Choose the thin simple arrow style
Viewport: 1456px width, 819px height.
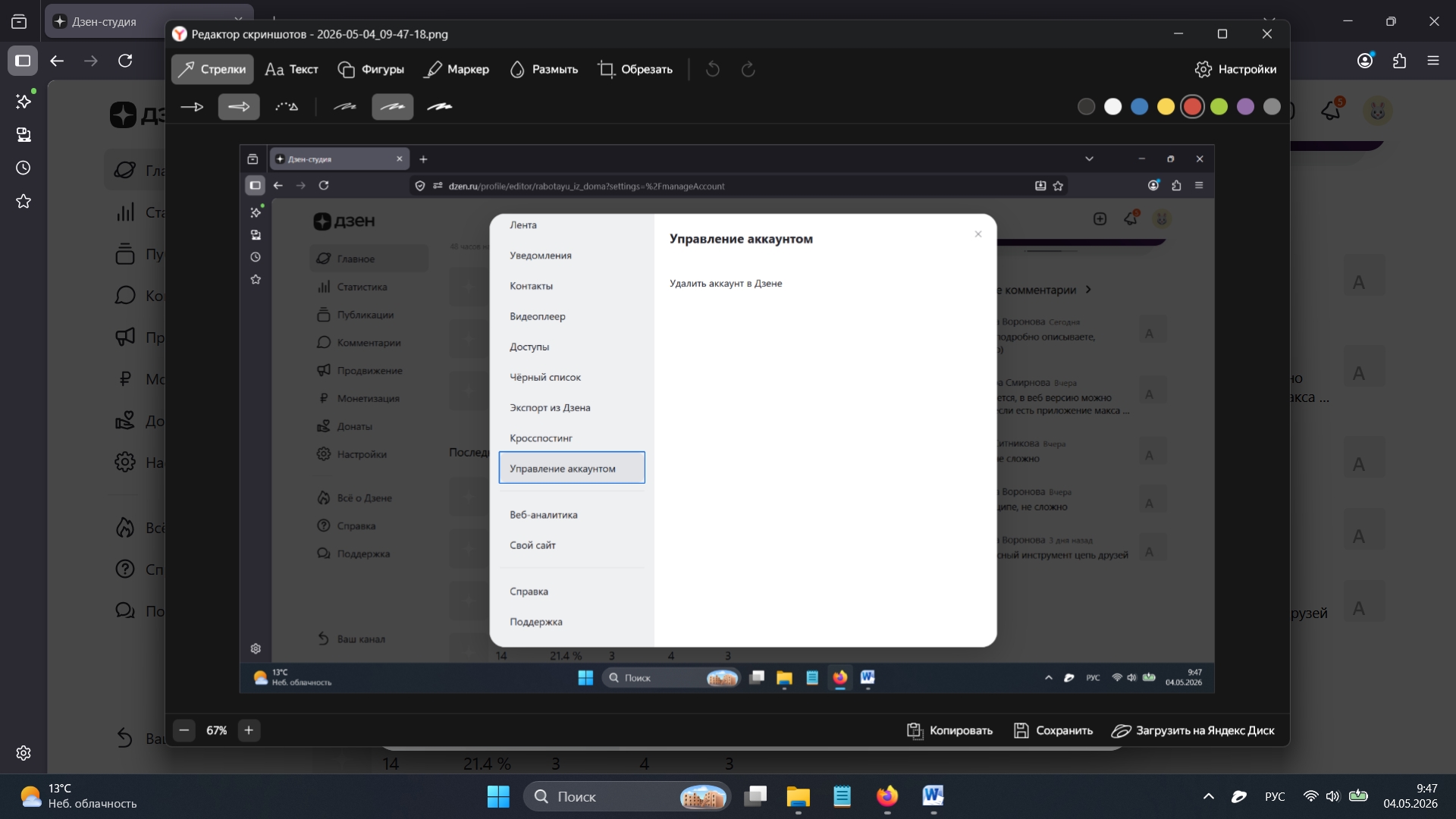192,107
